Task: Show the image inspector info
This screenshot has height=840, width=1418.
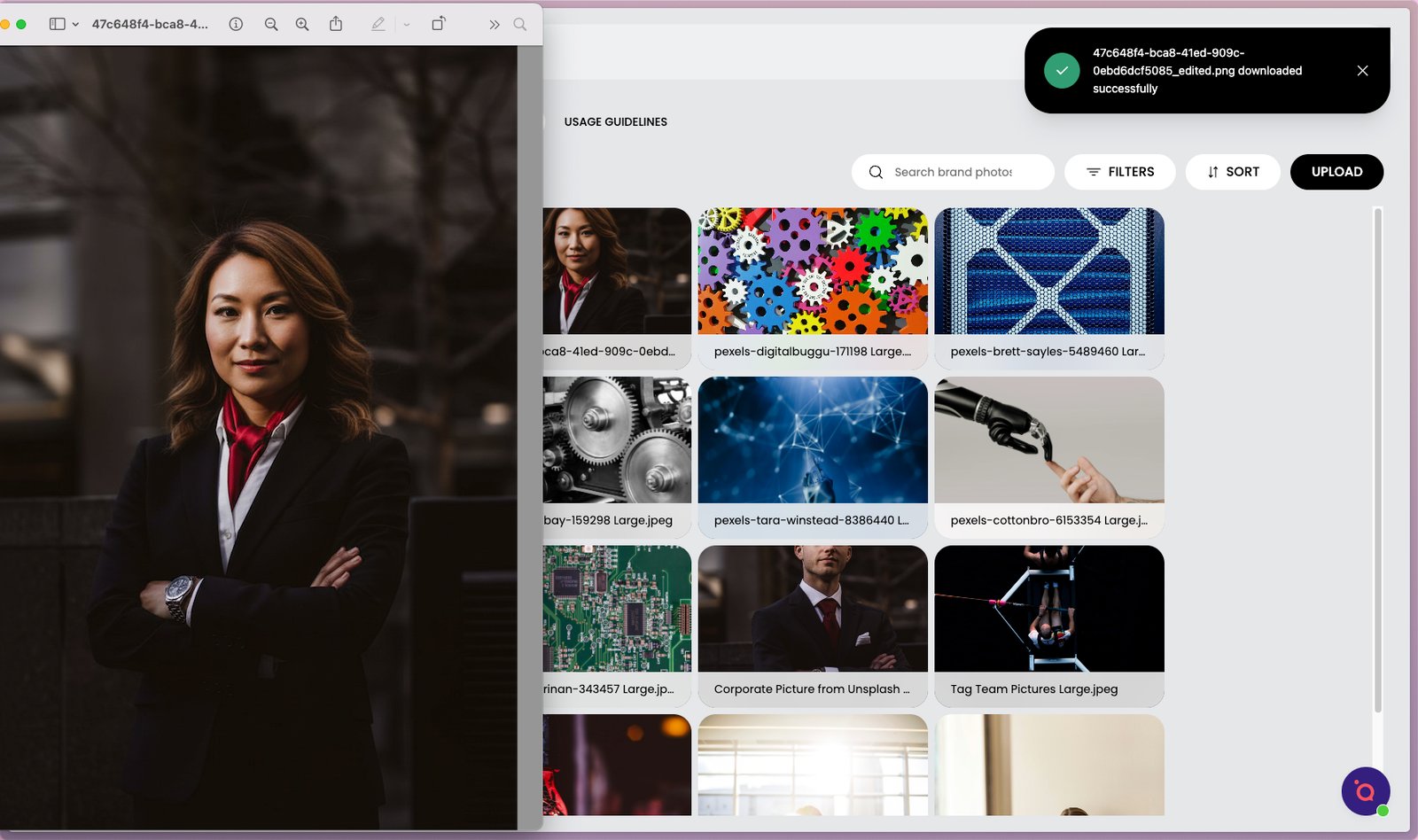Action: pos(236,24)
